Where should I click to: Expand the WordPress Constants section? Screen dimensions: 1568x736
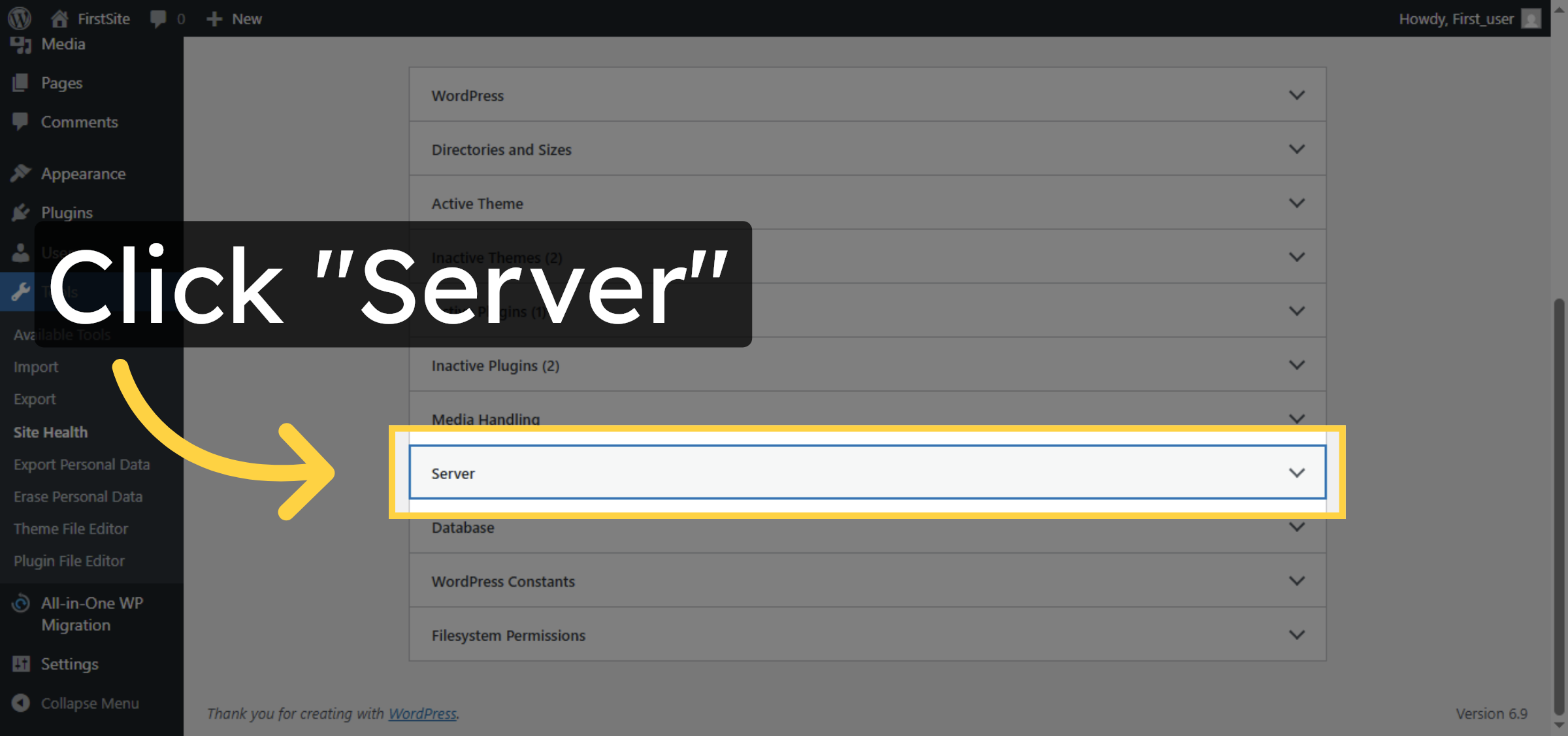tap(1298, 580)
